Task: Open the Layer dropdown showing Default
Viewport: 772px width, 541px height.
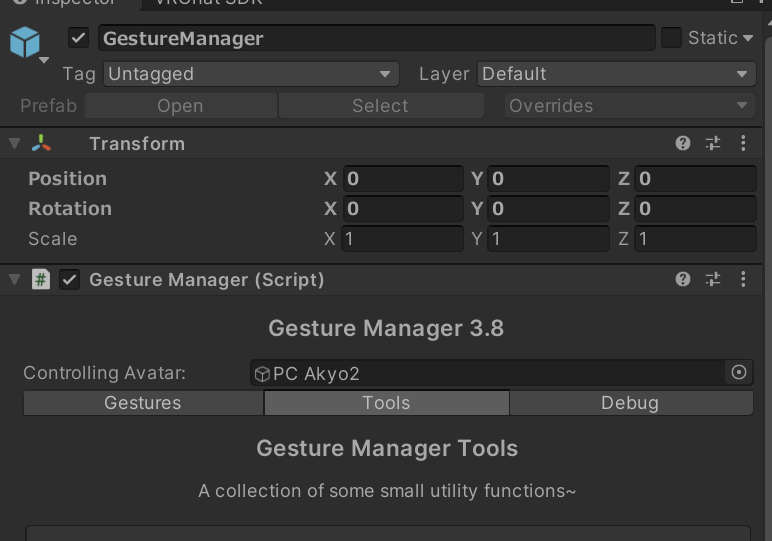Action: coord(616,74)
